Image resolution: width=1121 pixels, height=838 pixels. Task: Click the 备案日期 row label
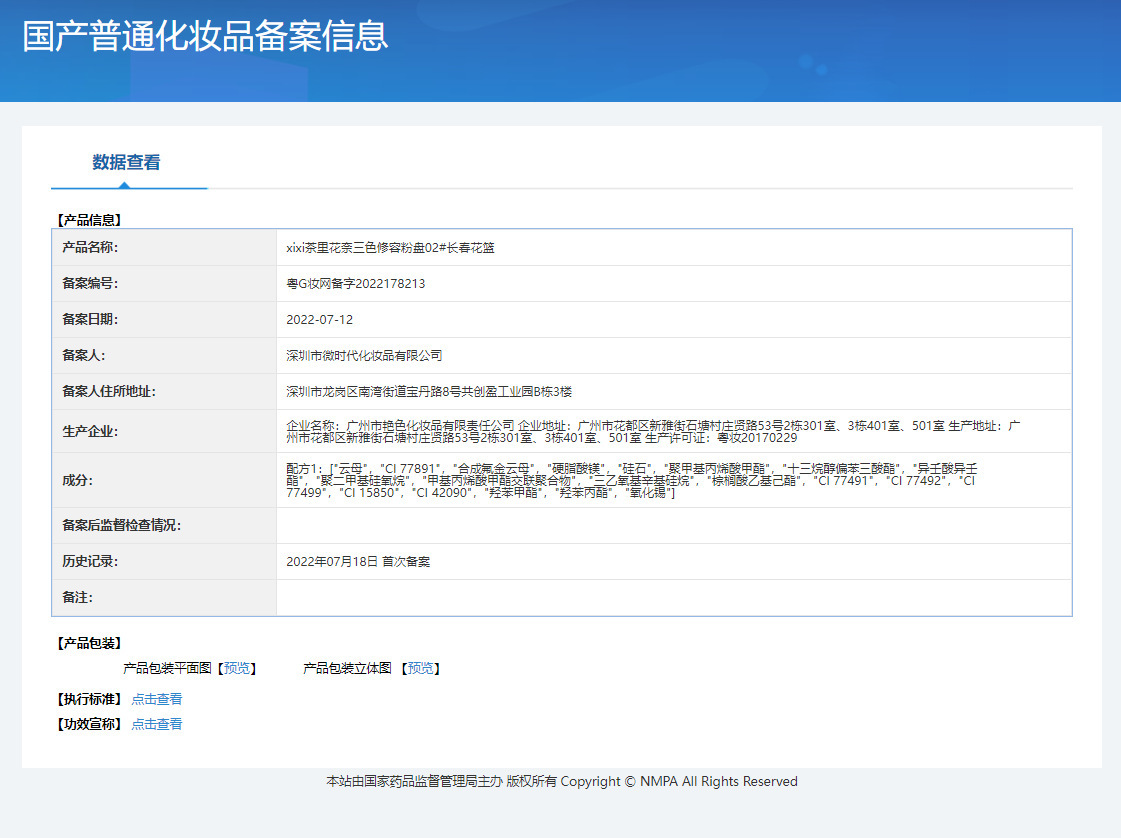click(90, 319)
